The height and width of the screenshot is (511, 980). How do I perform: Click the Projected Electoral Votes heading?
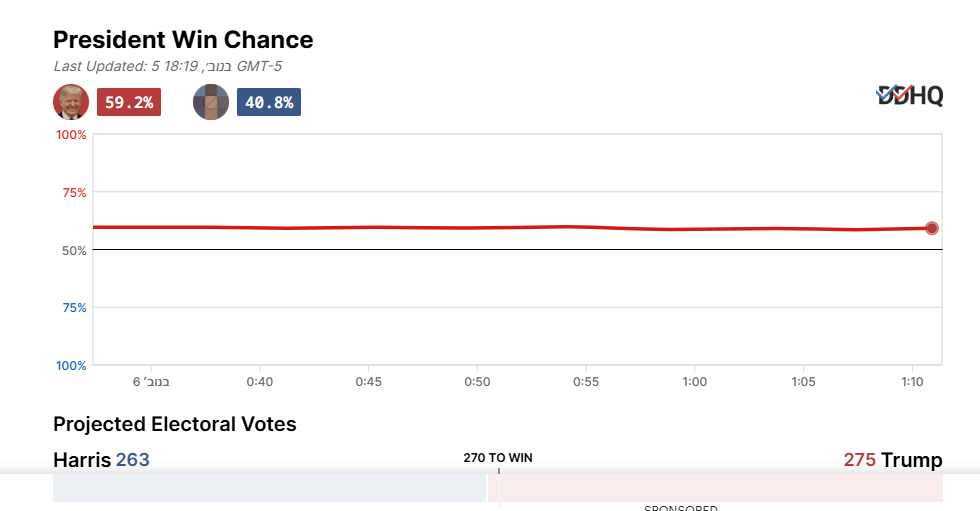coord(175,424)
